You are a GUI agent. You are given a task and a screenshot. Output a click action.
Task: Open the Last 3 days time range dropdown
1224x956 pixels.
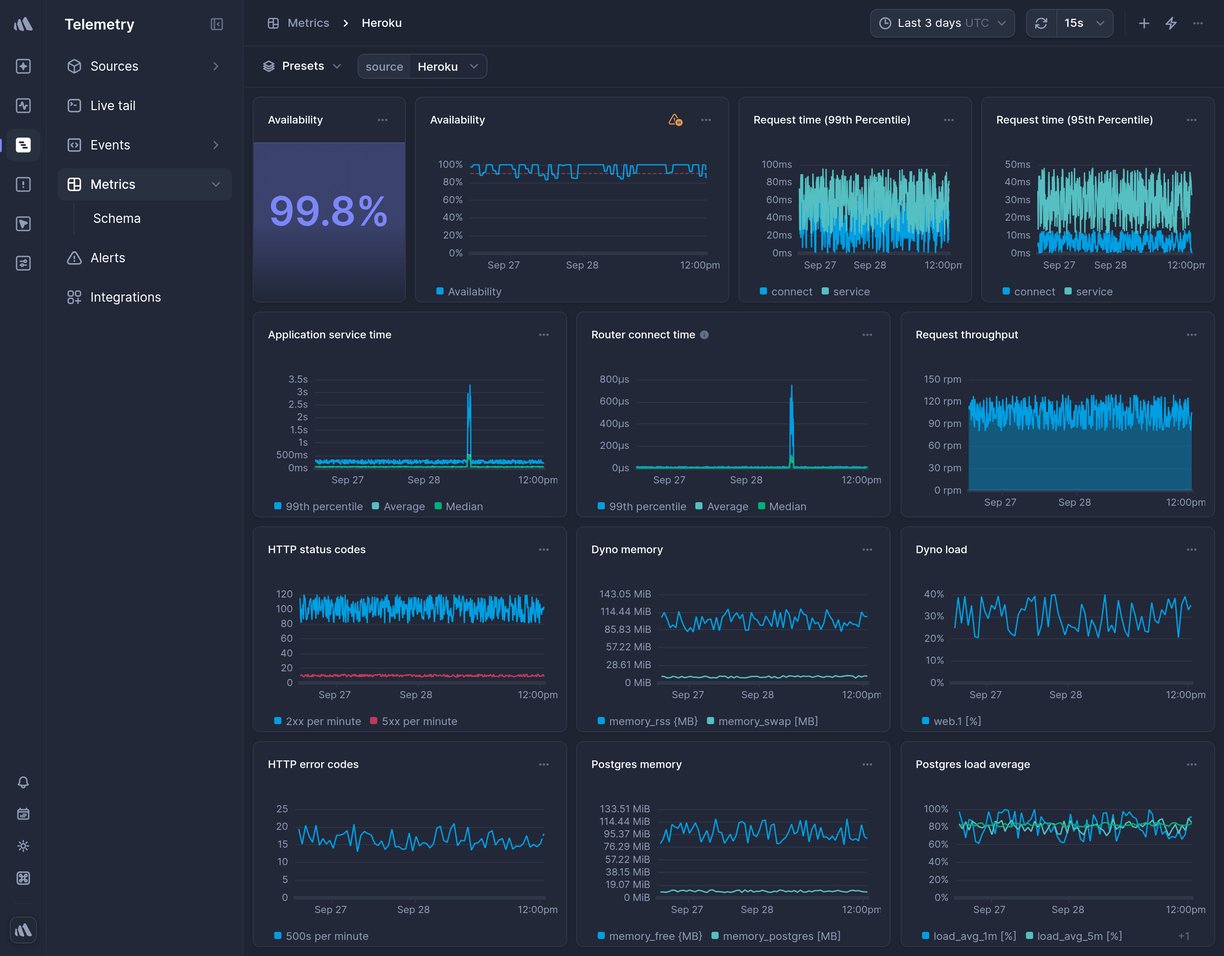(x=942, y=23)
